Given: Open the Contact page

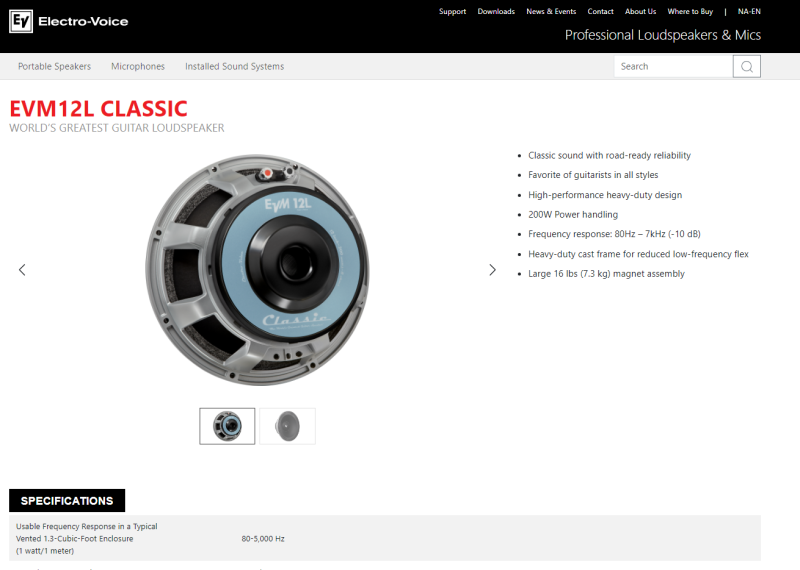Looking at the screenshot, I should [601, 11].
